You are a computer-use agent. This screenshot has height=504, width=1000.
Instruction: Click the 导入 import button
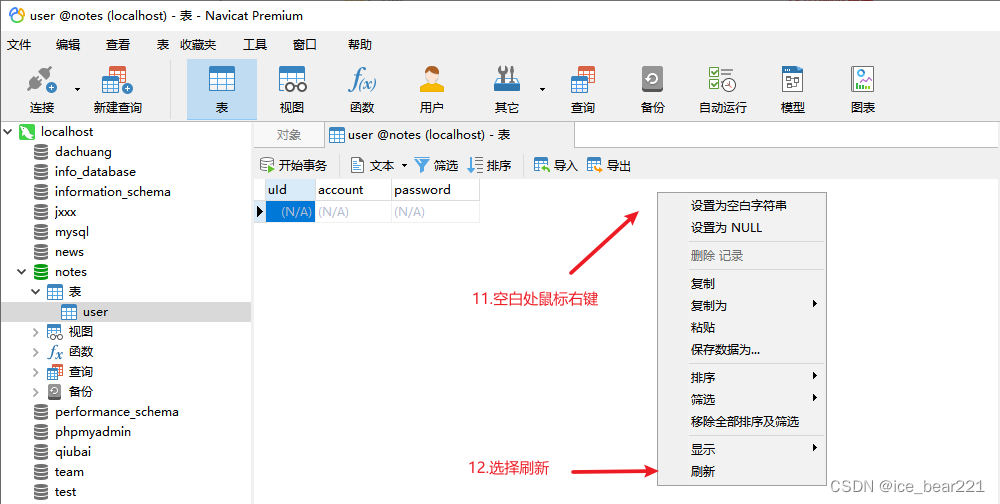[x=555, y=166]
